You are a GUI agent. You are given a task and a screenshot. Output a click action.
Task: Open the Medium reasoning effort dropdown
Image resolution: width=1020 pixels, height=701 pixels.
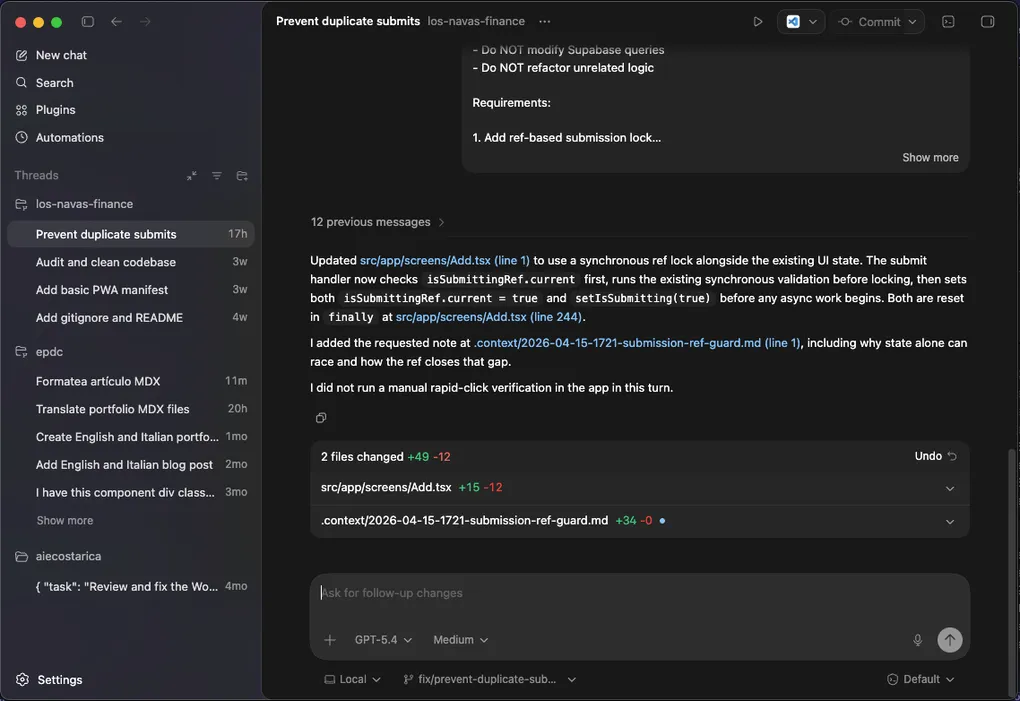pos(460,639)
